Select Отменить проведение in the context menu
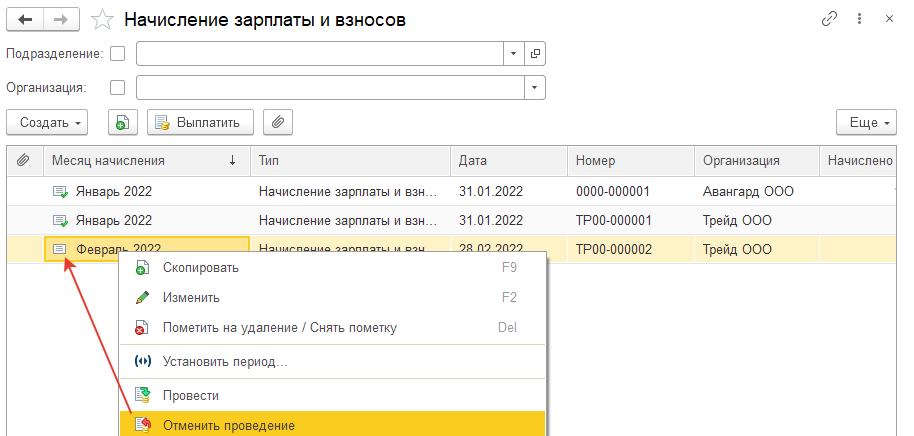 pos(229,426)
